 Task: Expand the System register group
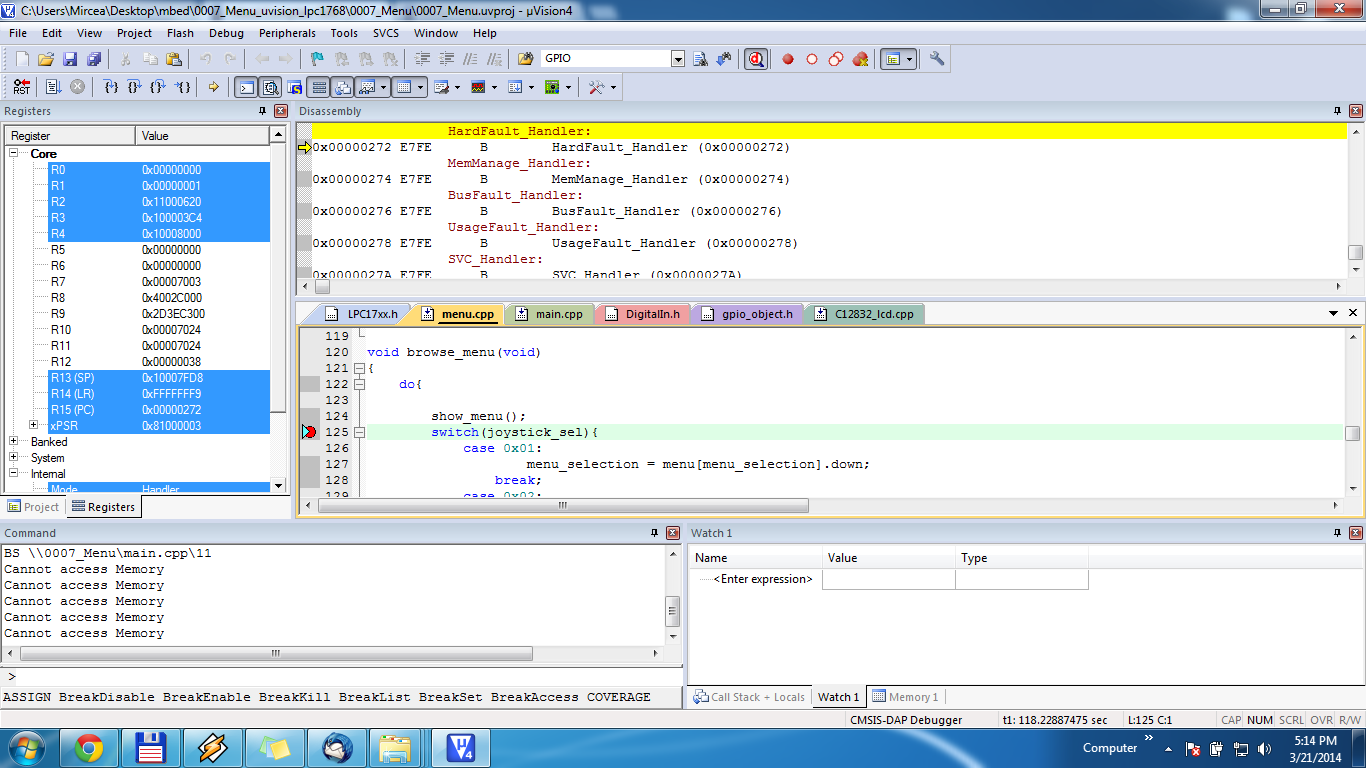point(14,458)
